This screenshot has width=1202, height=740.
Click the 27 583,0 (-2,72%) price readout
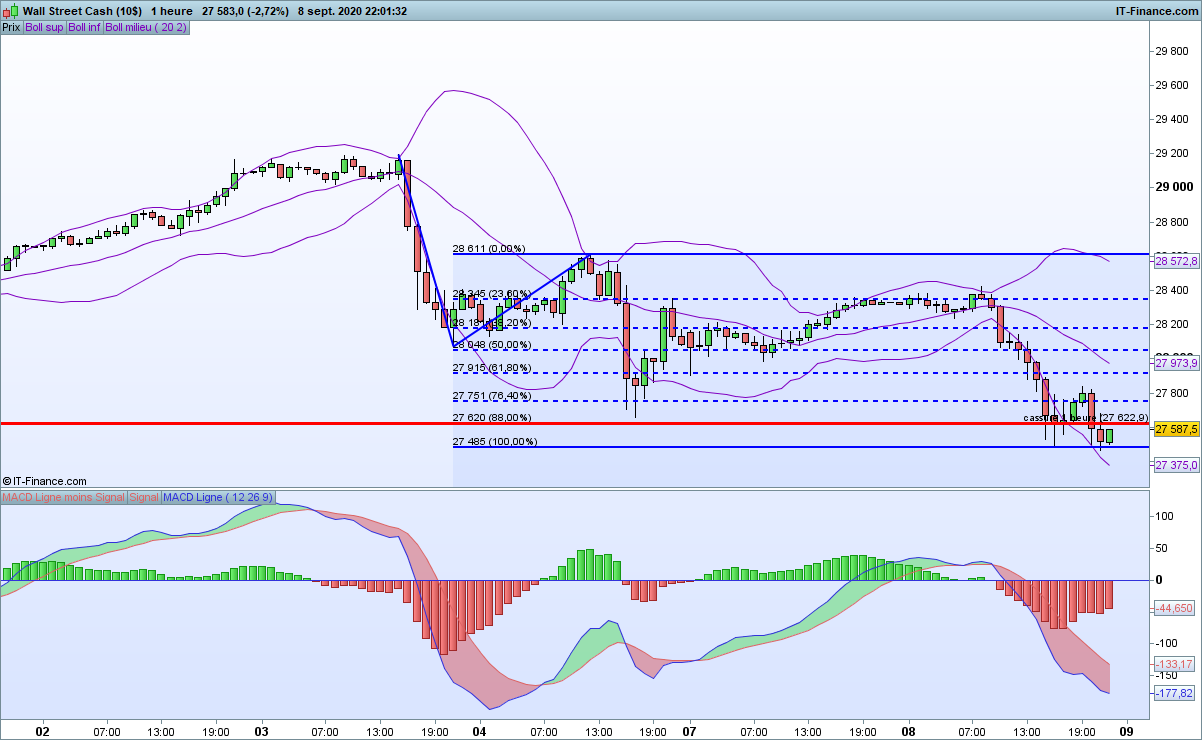pos(246,10)
